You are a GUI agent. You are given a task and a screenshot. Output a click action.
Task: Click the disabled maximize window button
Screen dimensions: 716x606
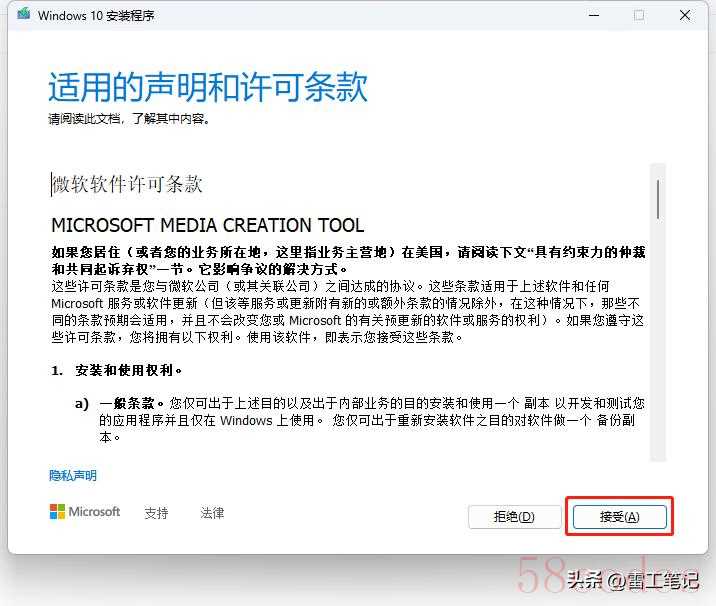click(x=639, y=16)
